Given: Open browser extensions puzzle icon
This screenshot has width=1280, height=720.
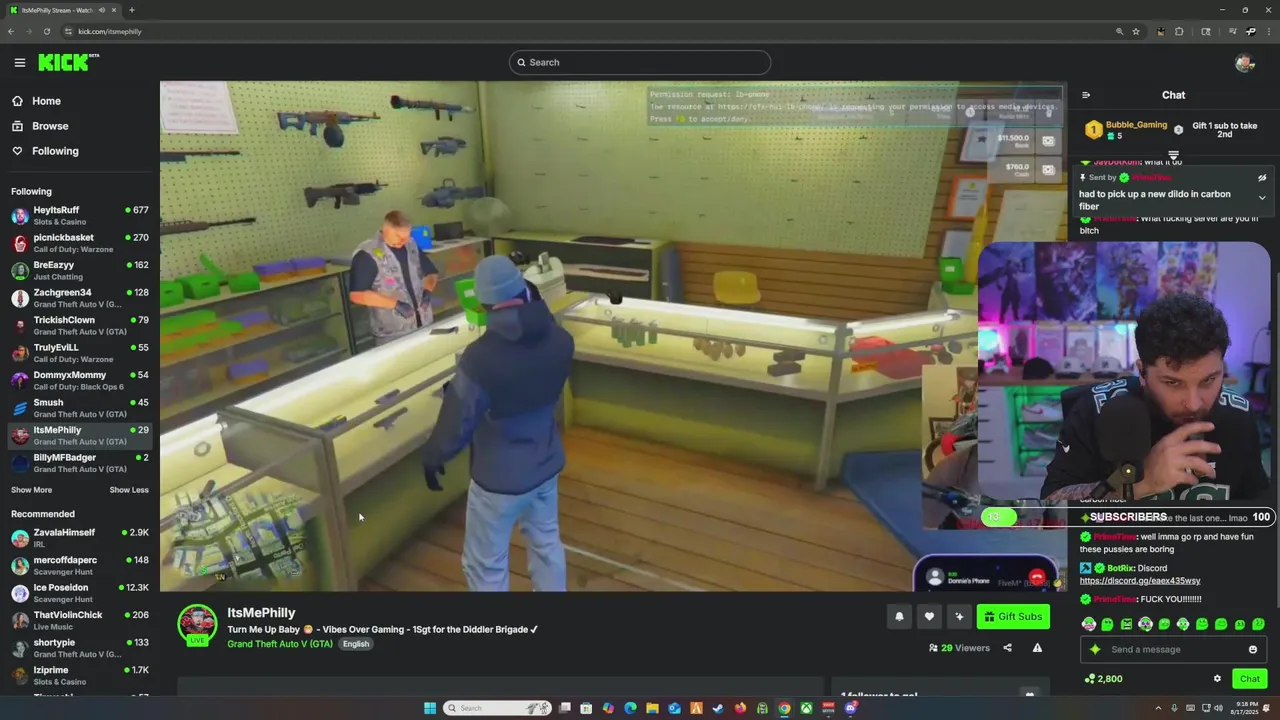Looking at the screenshot, I should pyautogui.click(x=1179, y=31).
